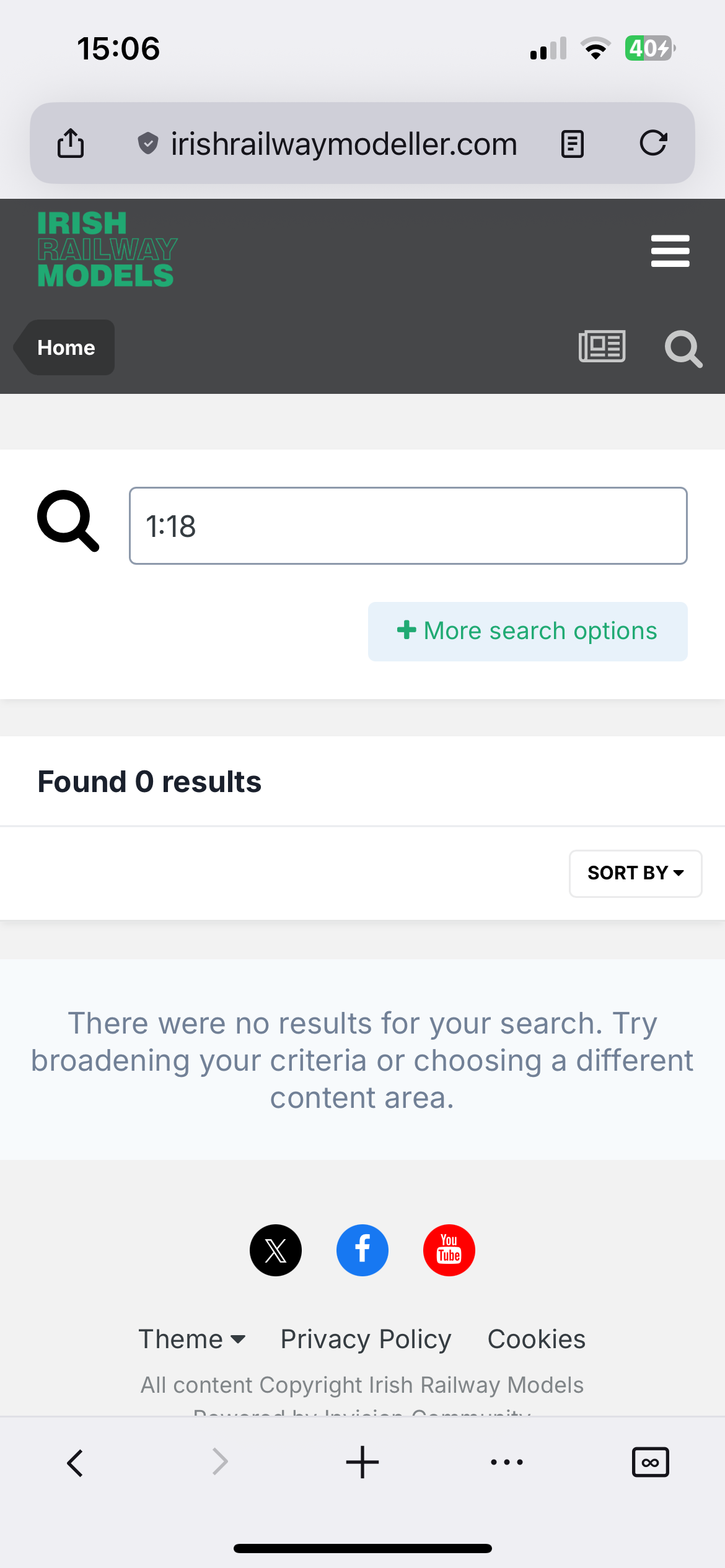Open the Sort By dropdown
The width and height of the screenshot is (725, 1568).
[x=635, y=873]
